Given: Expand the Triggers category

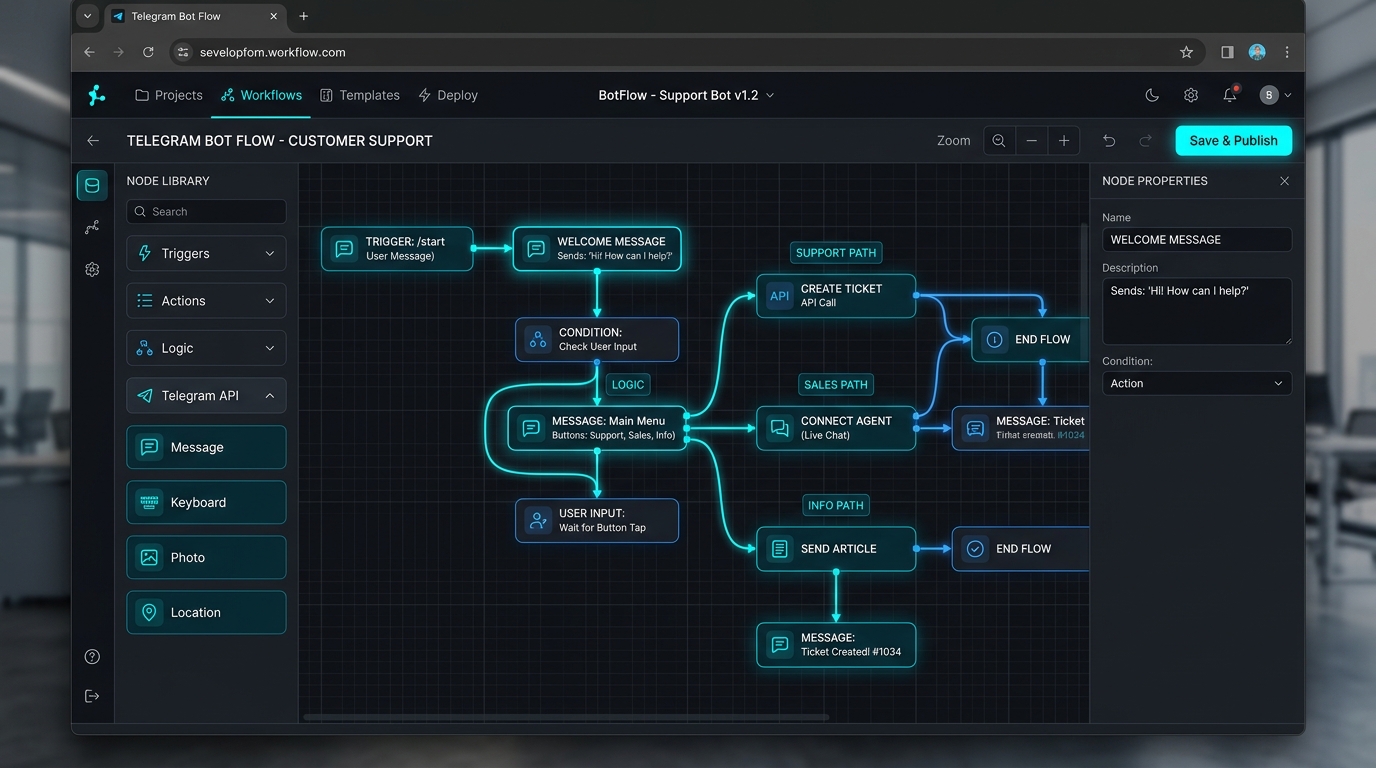Looking at the screenshot, I should (206, 254).
